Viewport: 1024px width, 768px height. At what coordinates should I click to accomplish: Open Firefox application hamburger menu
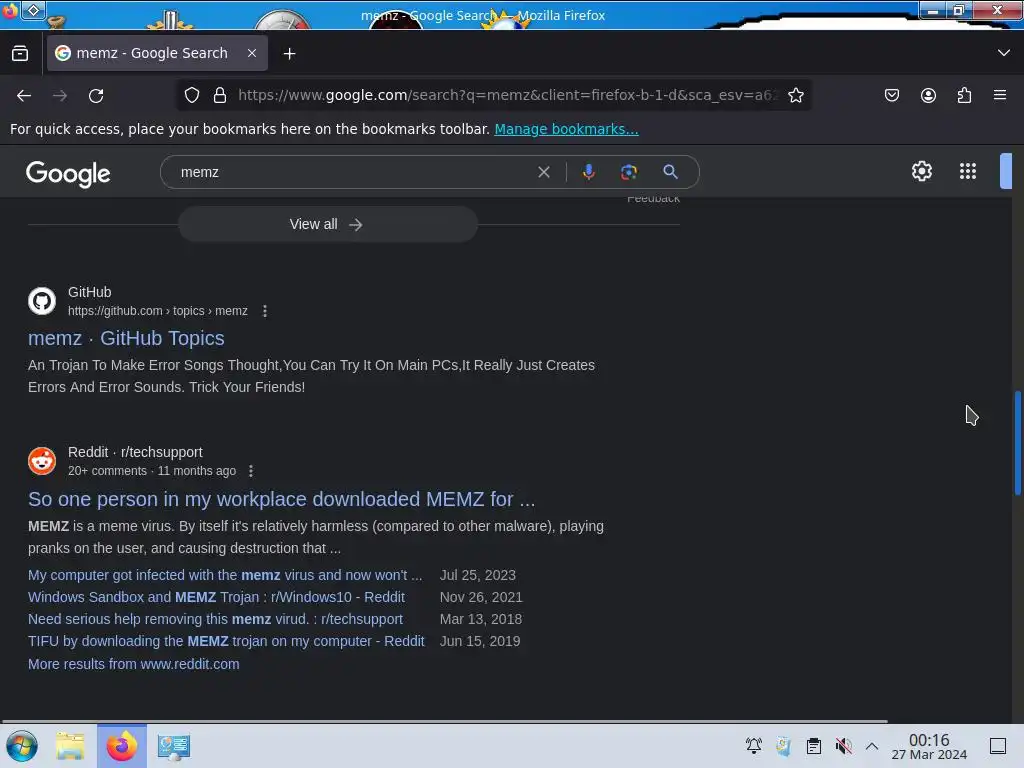tap(1000, 95)
